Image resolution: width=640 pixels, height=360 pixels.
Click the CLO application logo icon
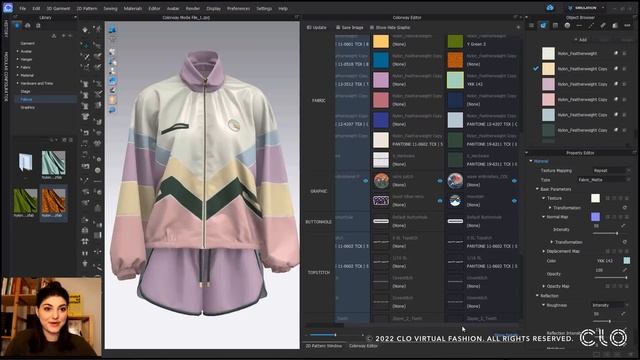point(7,8)
